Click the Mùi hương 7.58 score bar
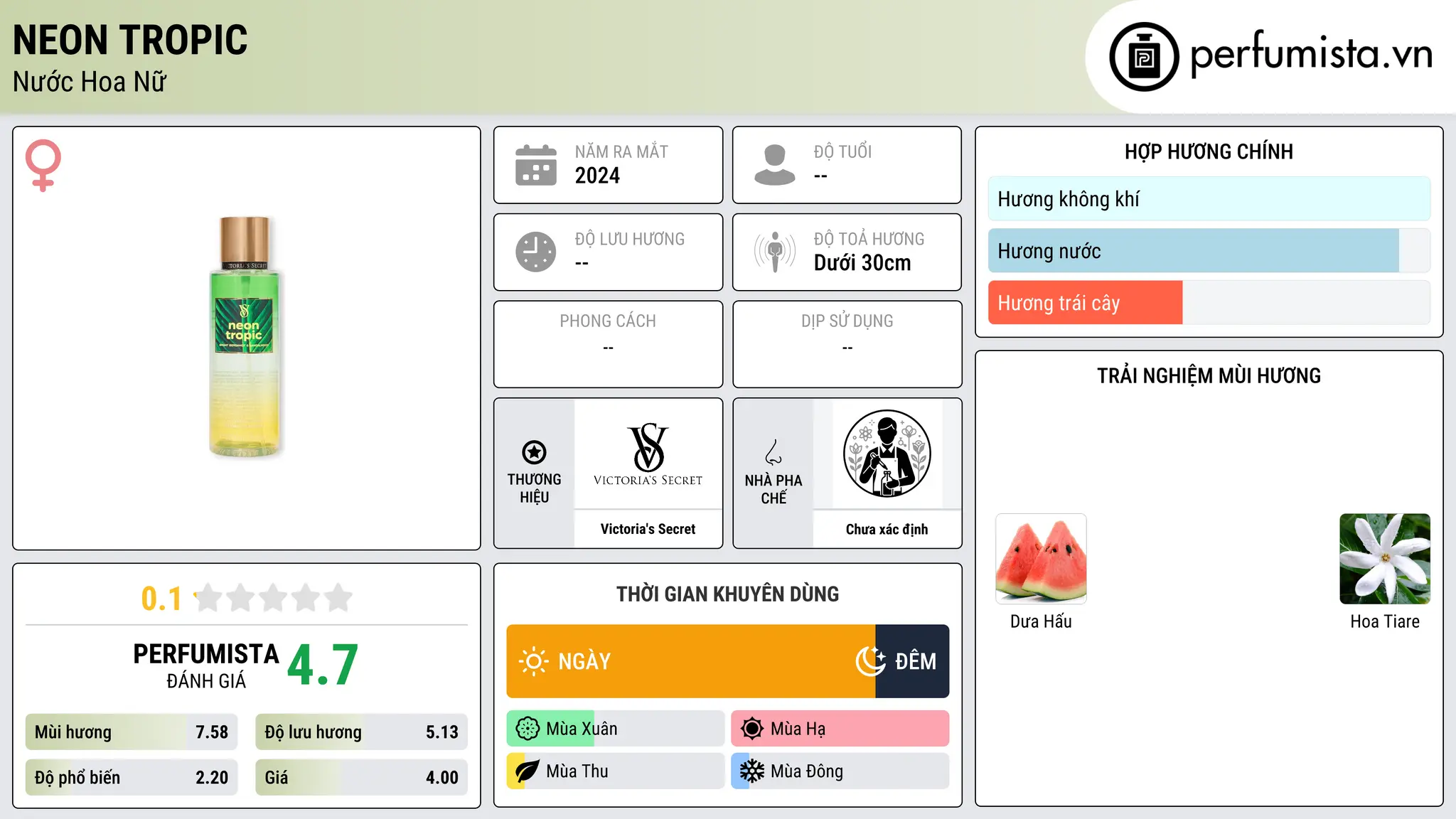The image size is (1456, 819). (x=132, y=732)
